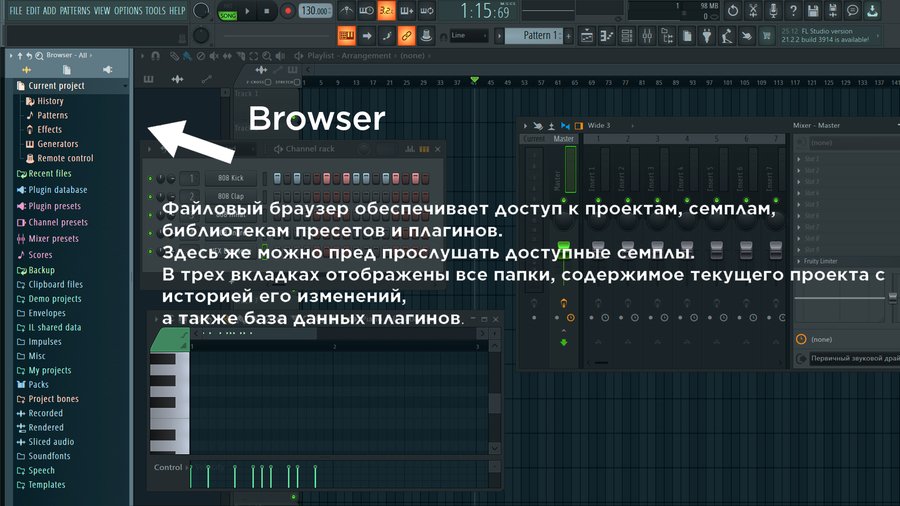This screenshot has width=900, height=506.
Task: Click the 808 Clap channel button
Action: tap(231, 196)
